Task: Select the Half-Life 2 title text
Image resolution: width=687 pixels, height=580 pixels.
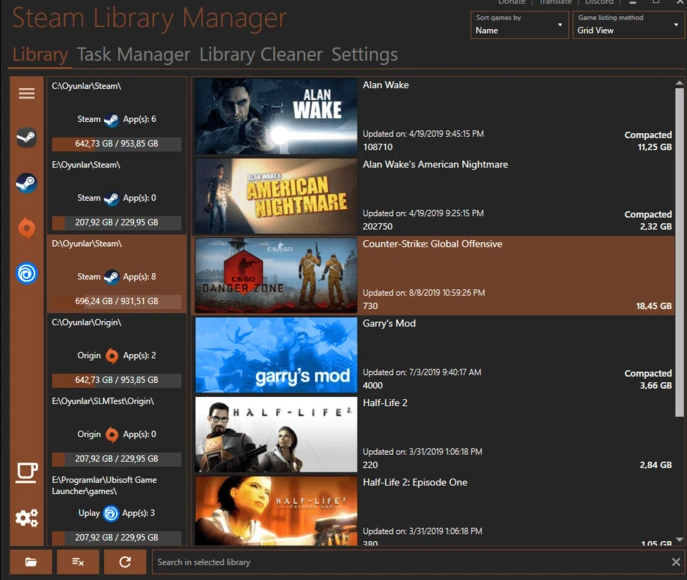Action: pos(385,403)
